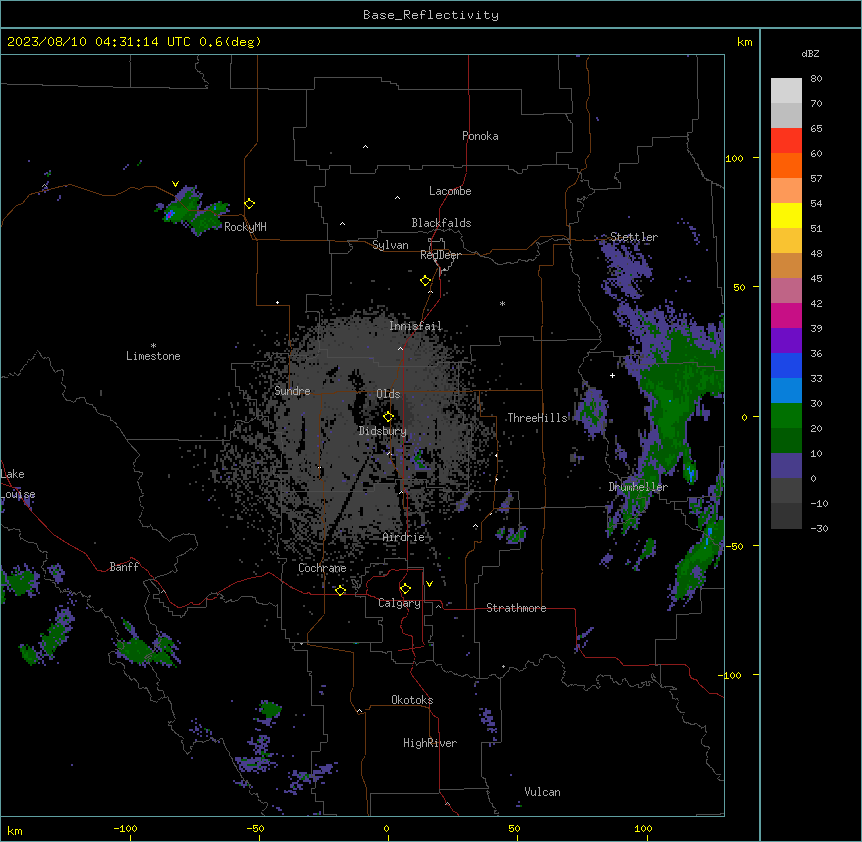
Task: Select the yellow diamond marker south of RedDeer
Action: tap(426, 281)
